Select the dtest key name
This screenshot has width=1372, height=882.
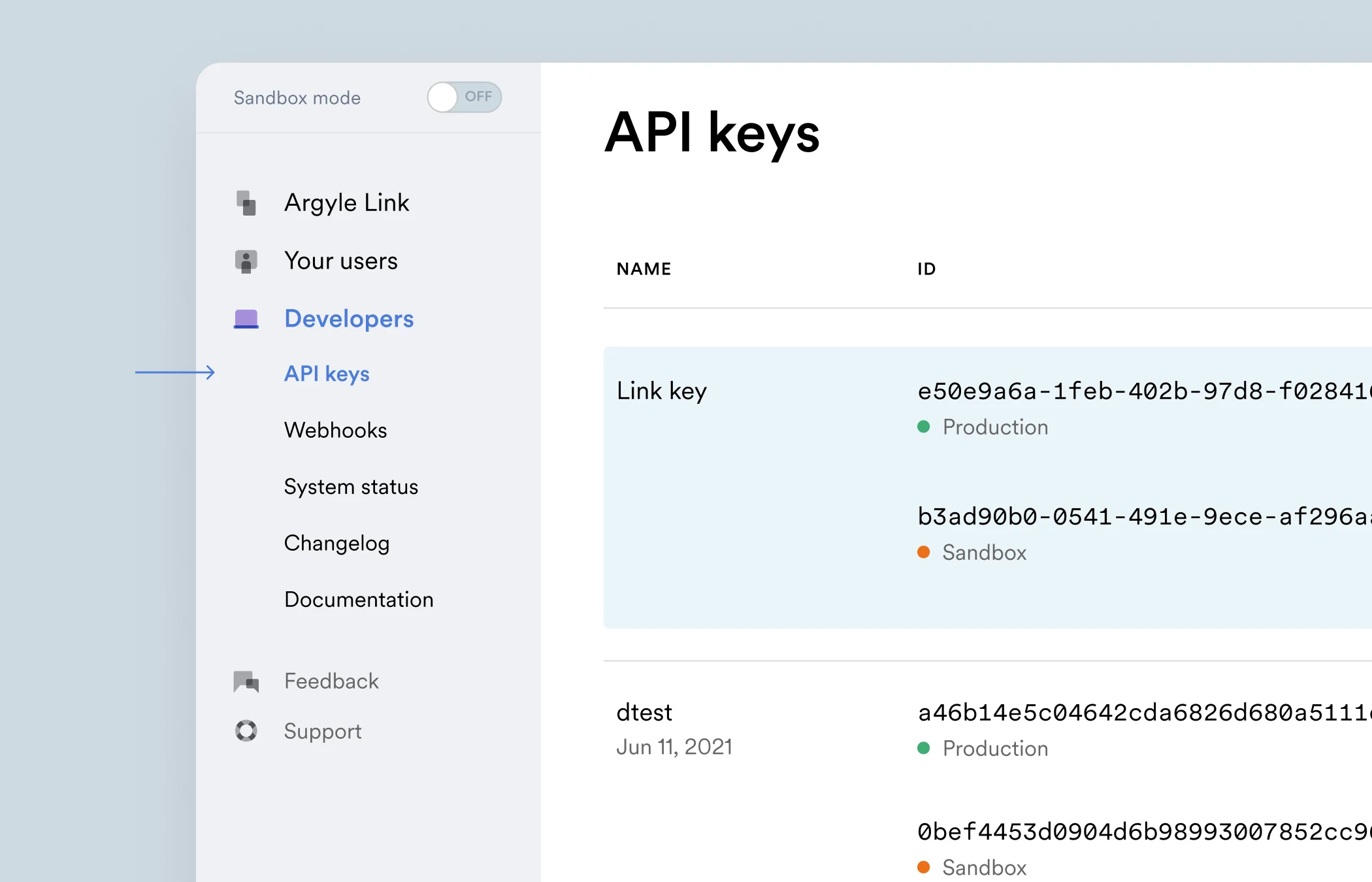pyautogui.click(x=644, y=713)
